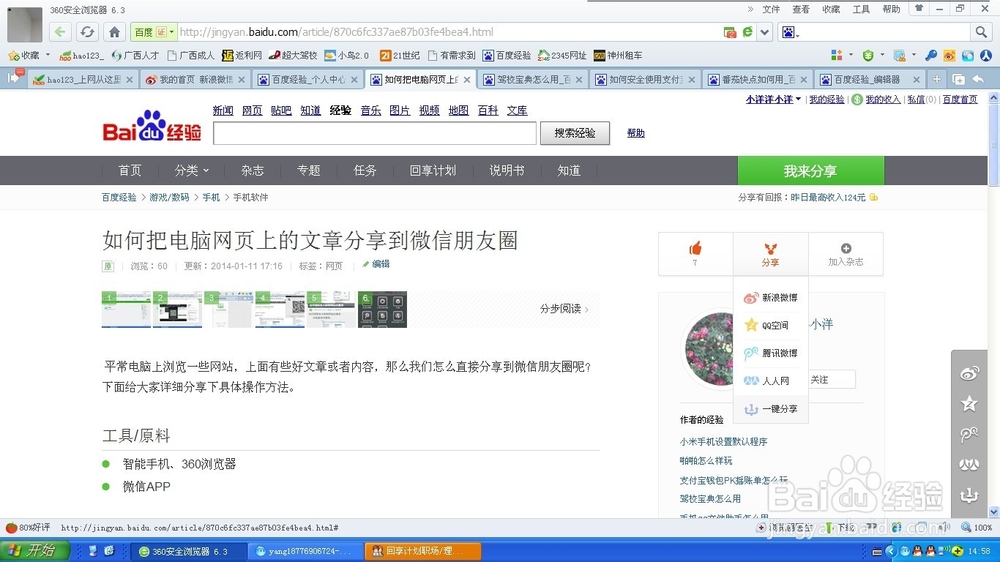Open step 6 dark thumbnail
Viewport: 1000px width, 562px height.
[x=383, y=309]
